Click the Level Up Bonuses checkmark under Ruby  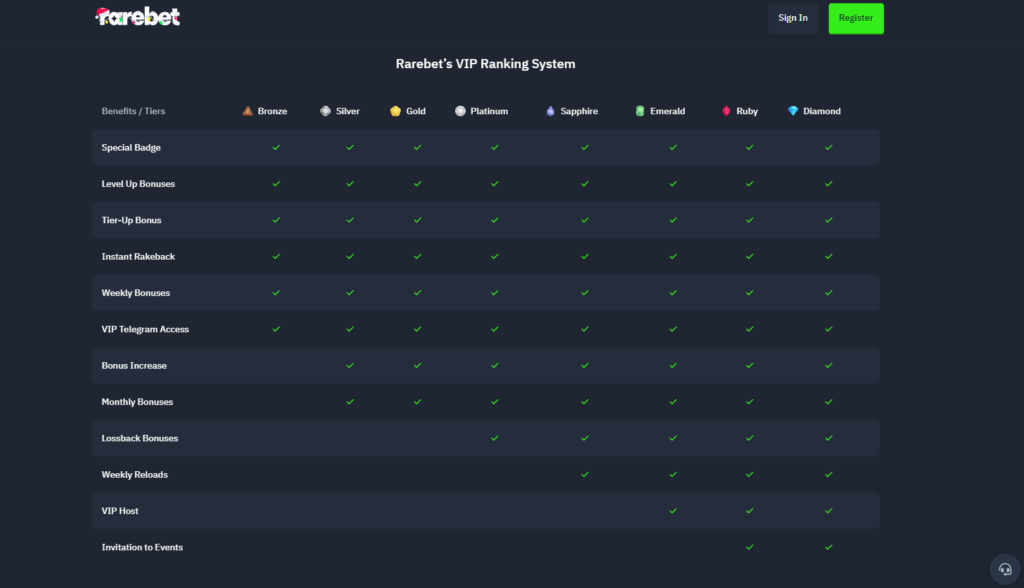point(749,184)
